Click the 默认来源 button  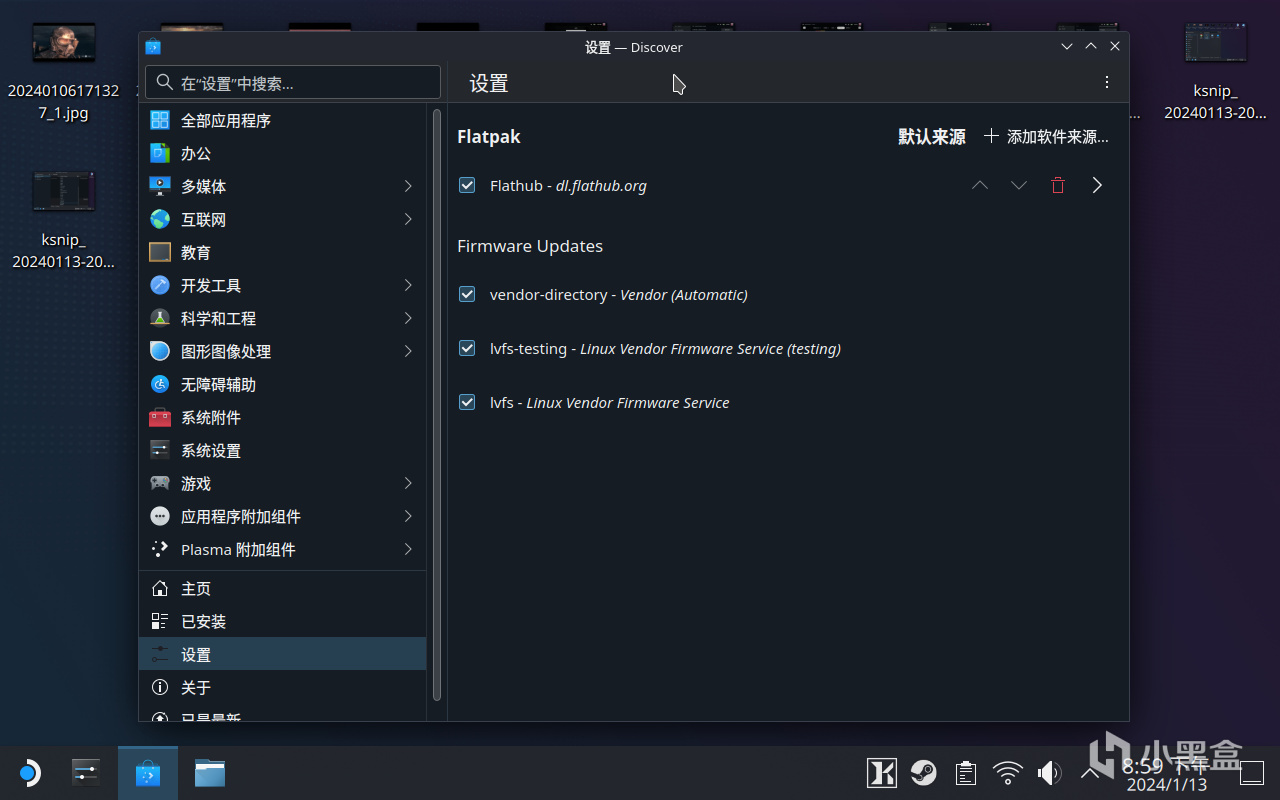click(932, 136)
